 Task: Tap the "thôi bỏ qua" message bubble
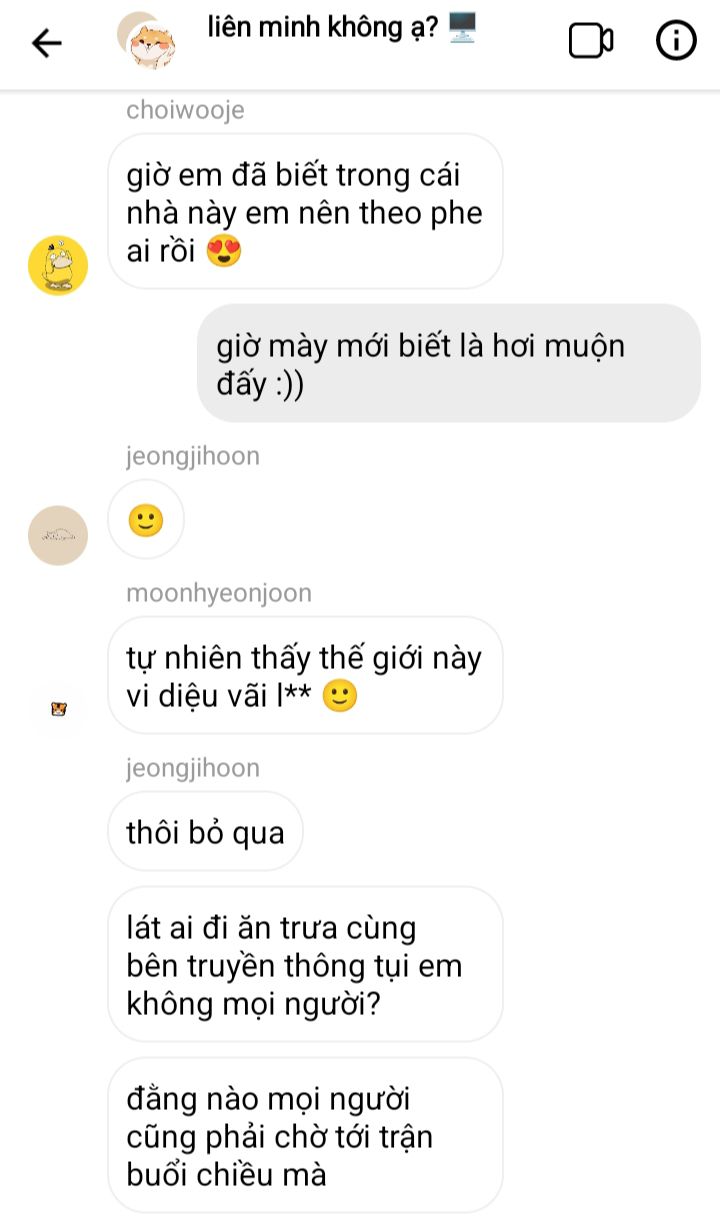pyautogui.click(x=205, y=832)
